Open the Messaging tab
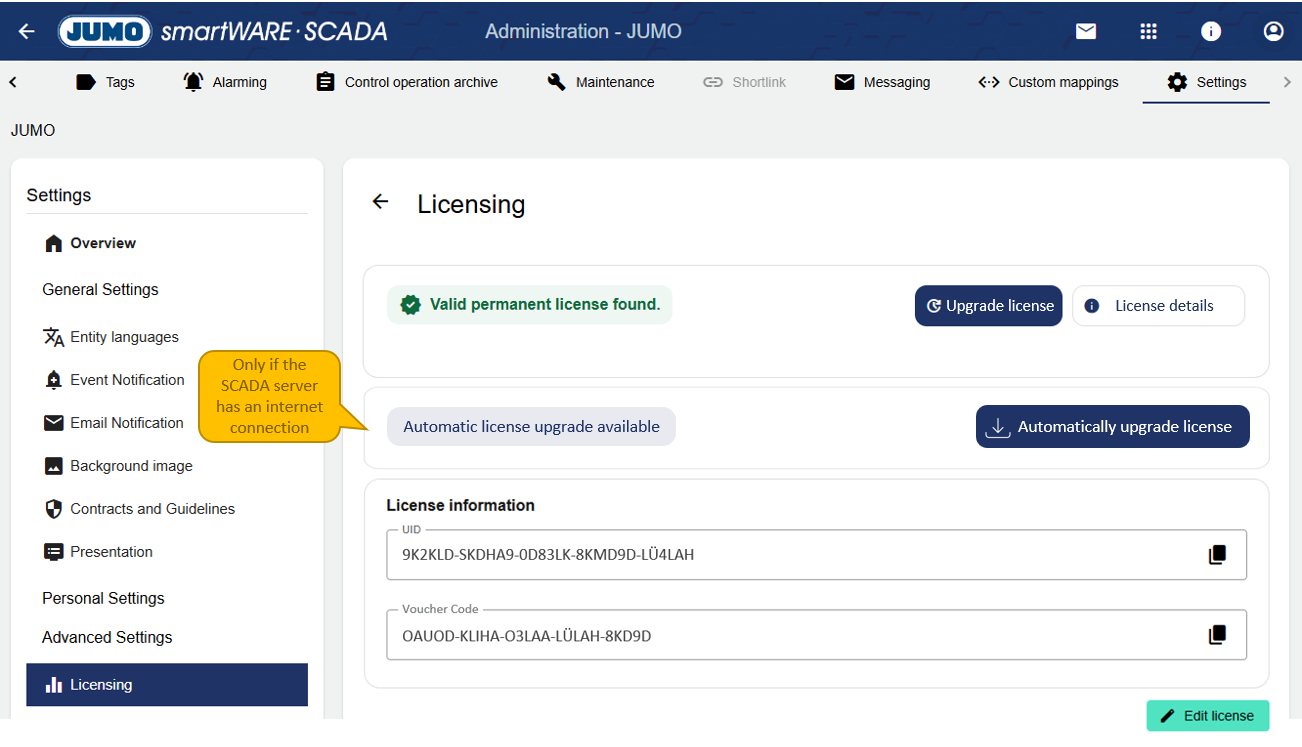Image resolution: width=1302 pixels, height=747 pixels. click(882, 82)
